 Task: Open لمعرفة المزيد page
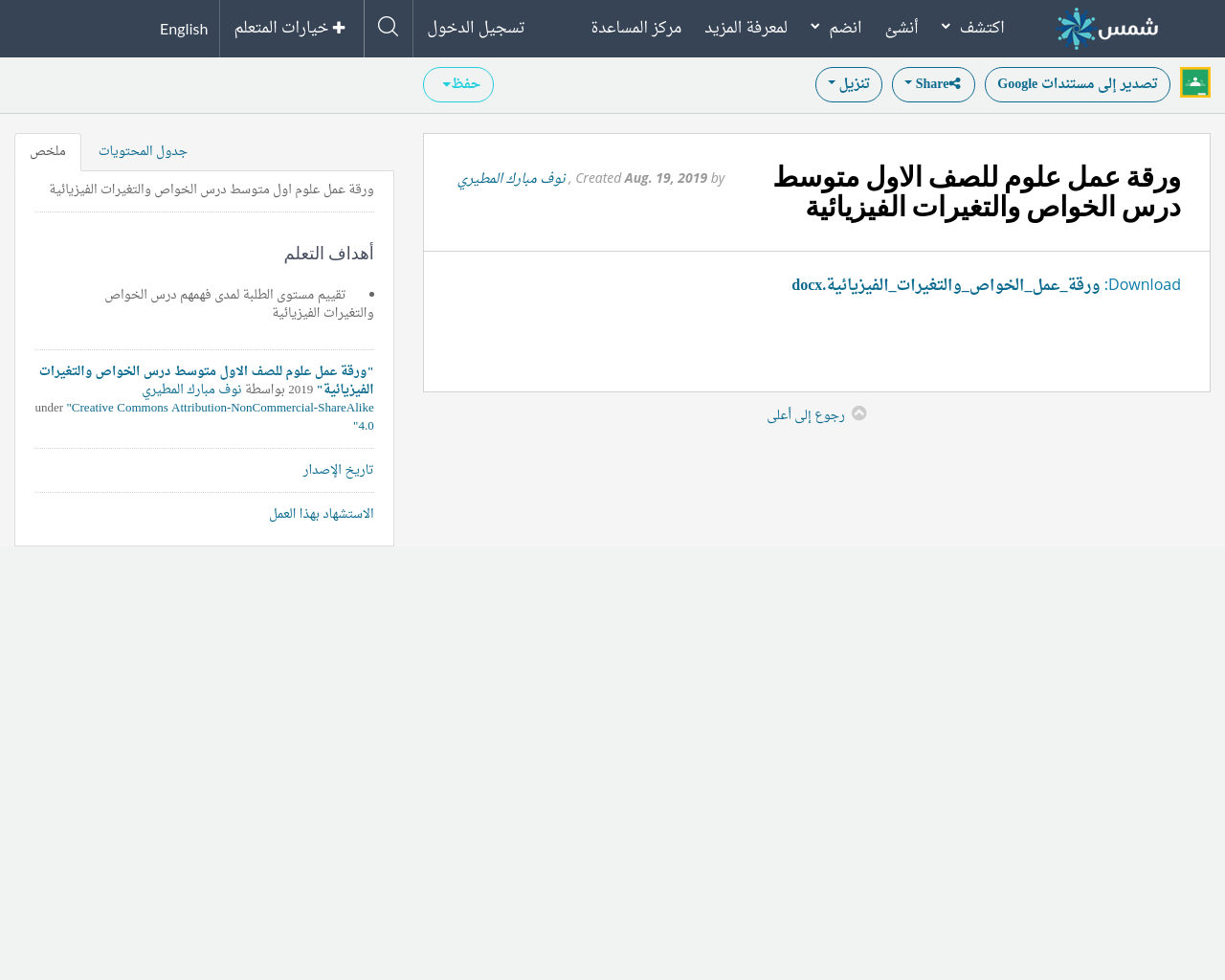(746, 27)
